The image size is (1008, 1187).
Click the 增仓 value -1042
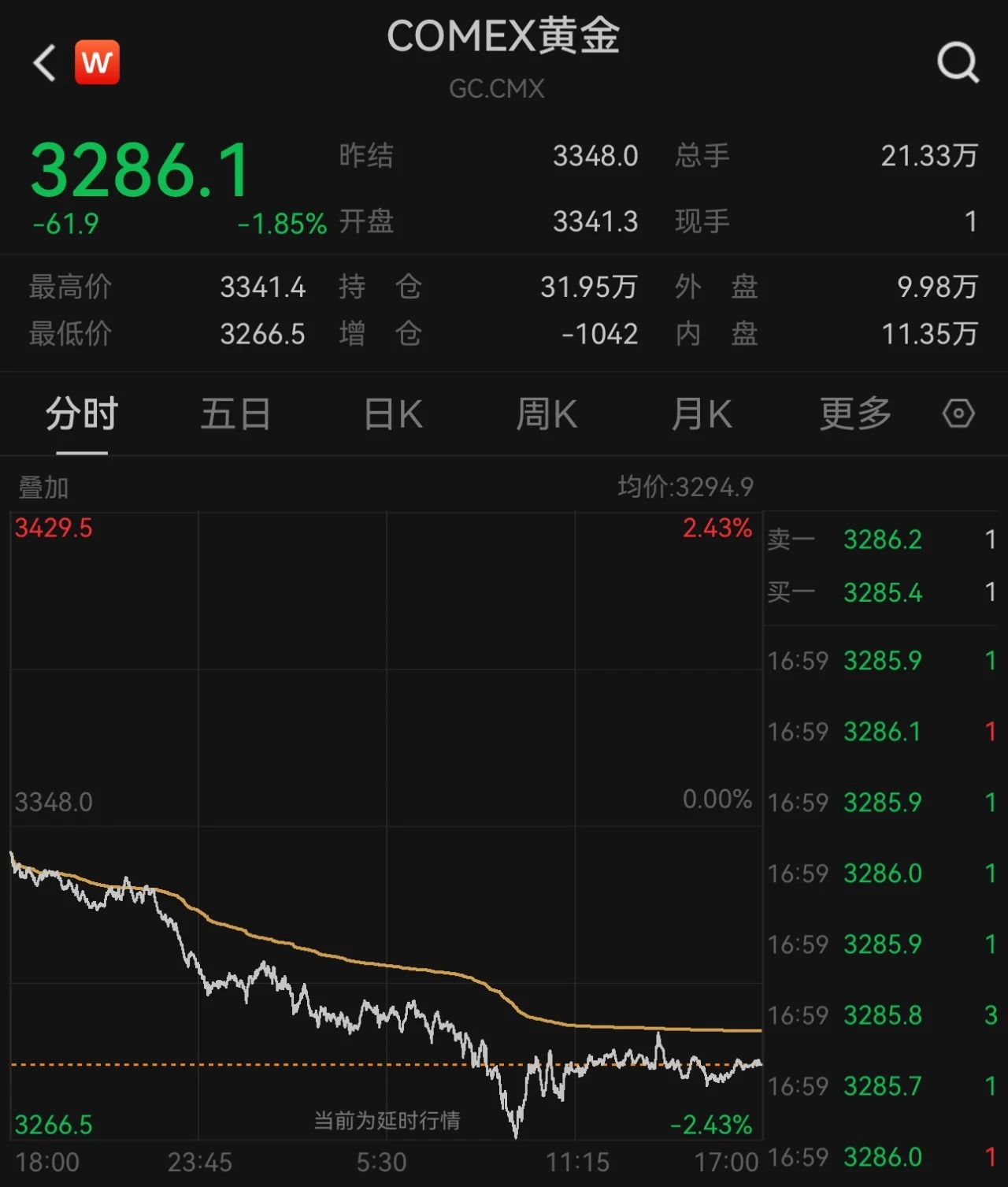pos(599,335)
